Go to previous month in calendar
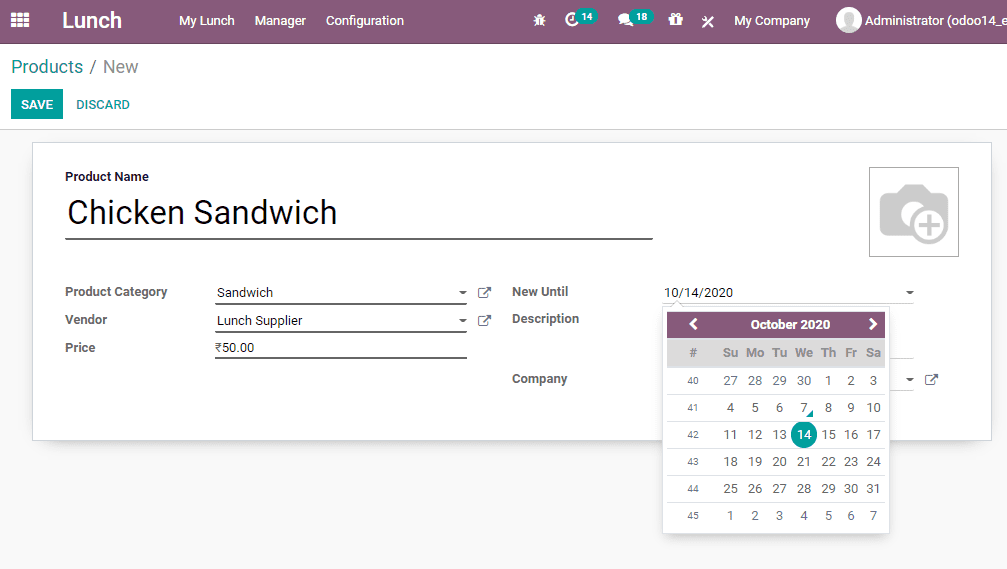The width and height of the screenshot is (1007, 569). (x=693, y=324)
